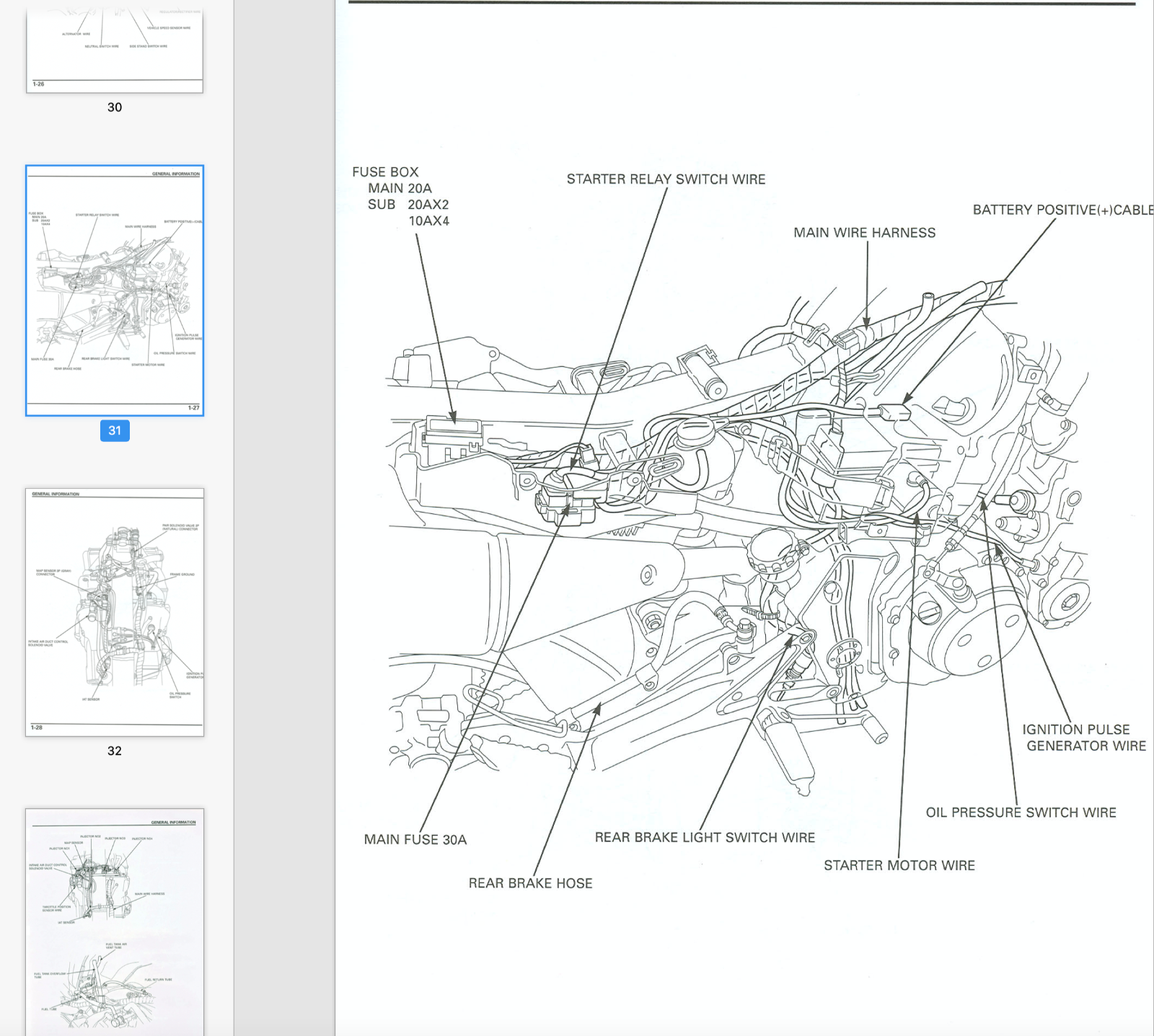The height and width of the screenshot is (1036, 1154).
Task: Click the MAIN FUSE 30A label
Action: tap(415, 839)
